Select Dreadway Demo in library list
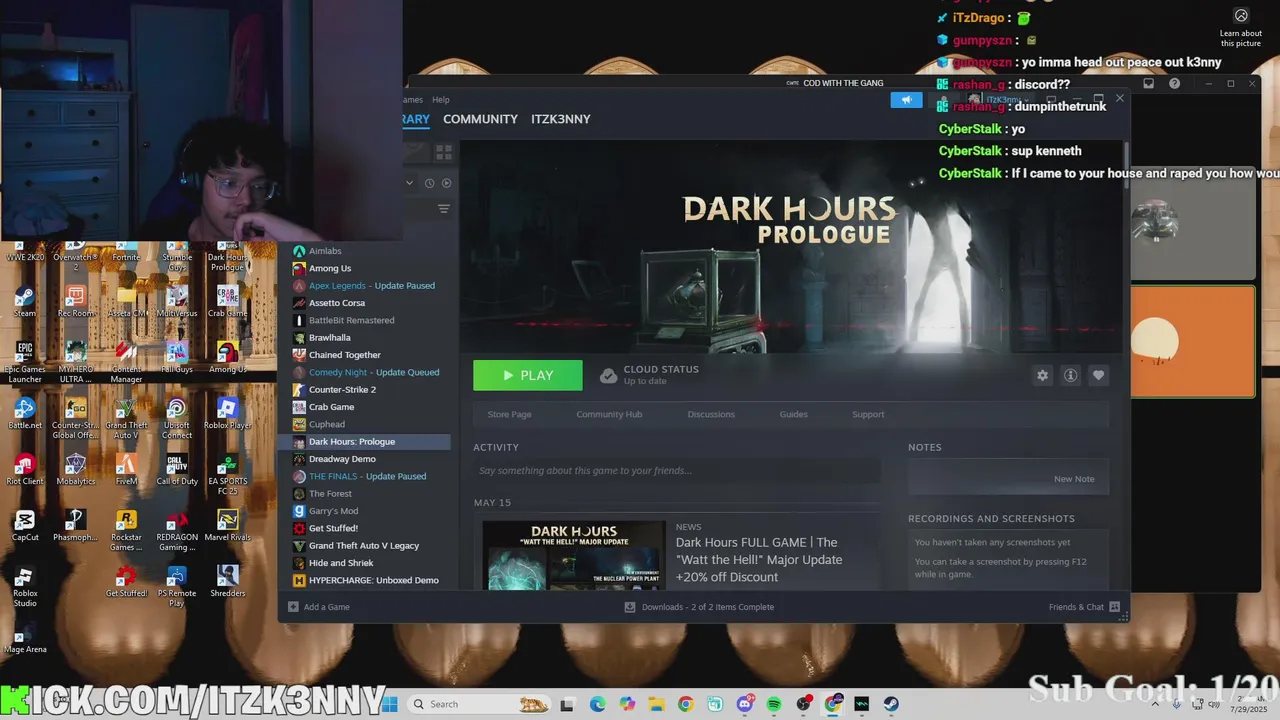 pyautogui.click(x=341, y=459)
